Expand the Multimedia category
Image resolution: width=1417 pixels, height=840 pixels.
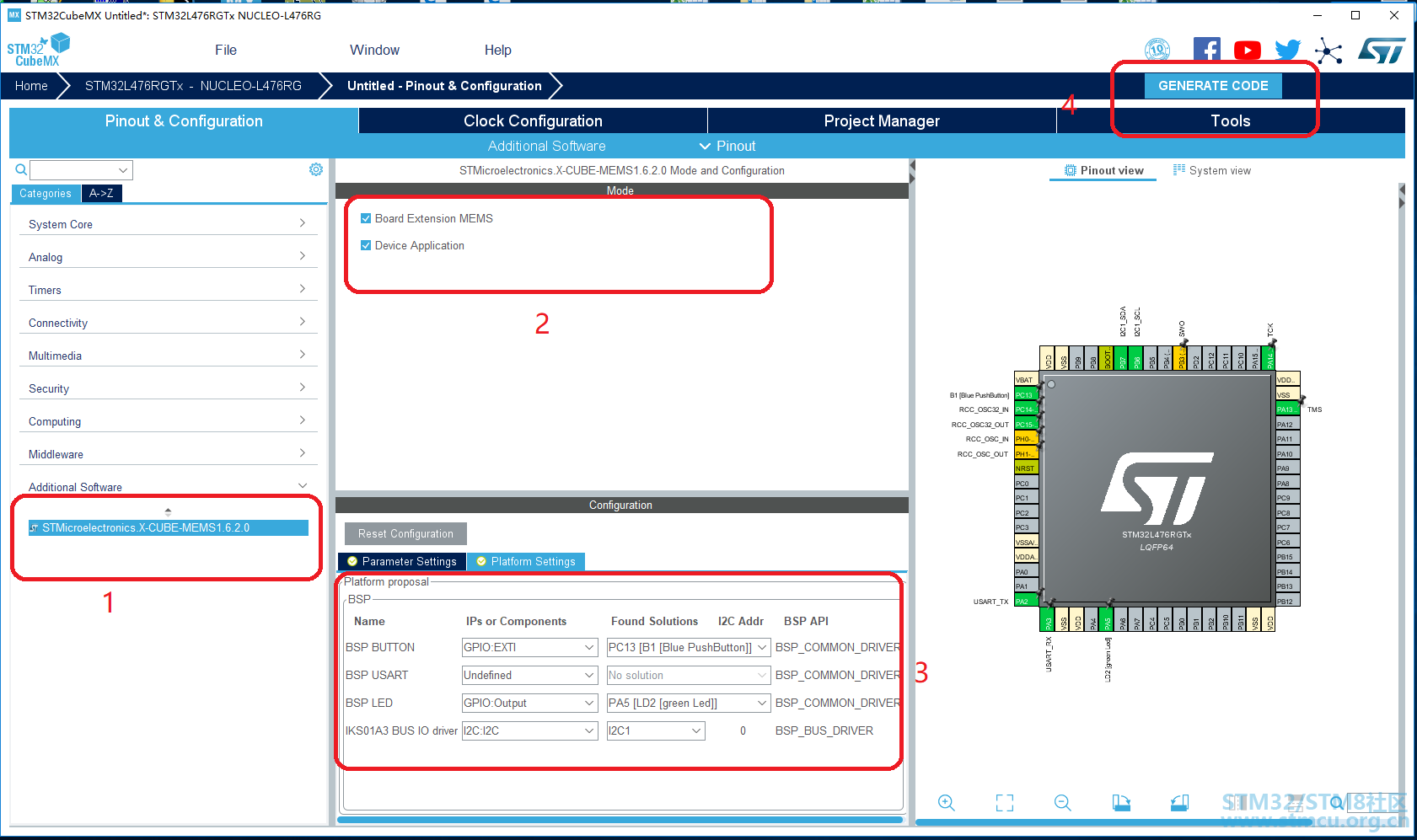(169, 356)
